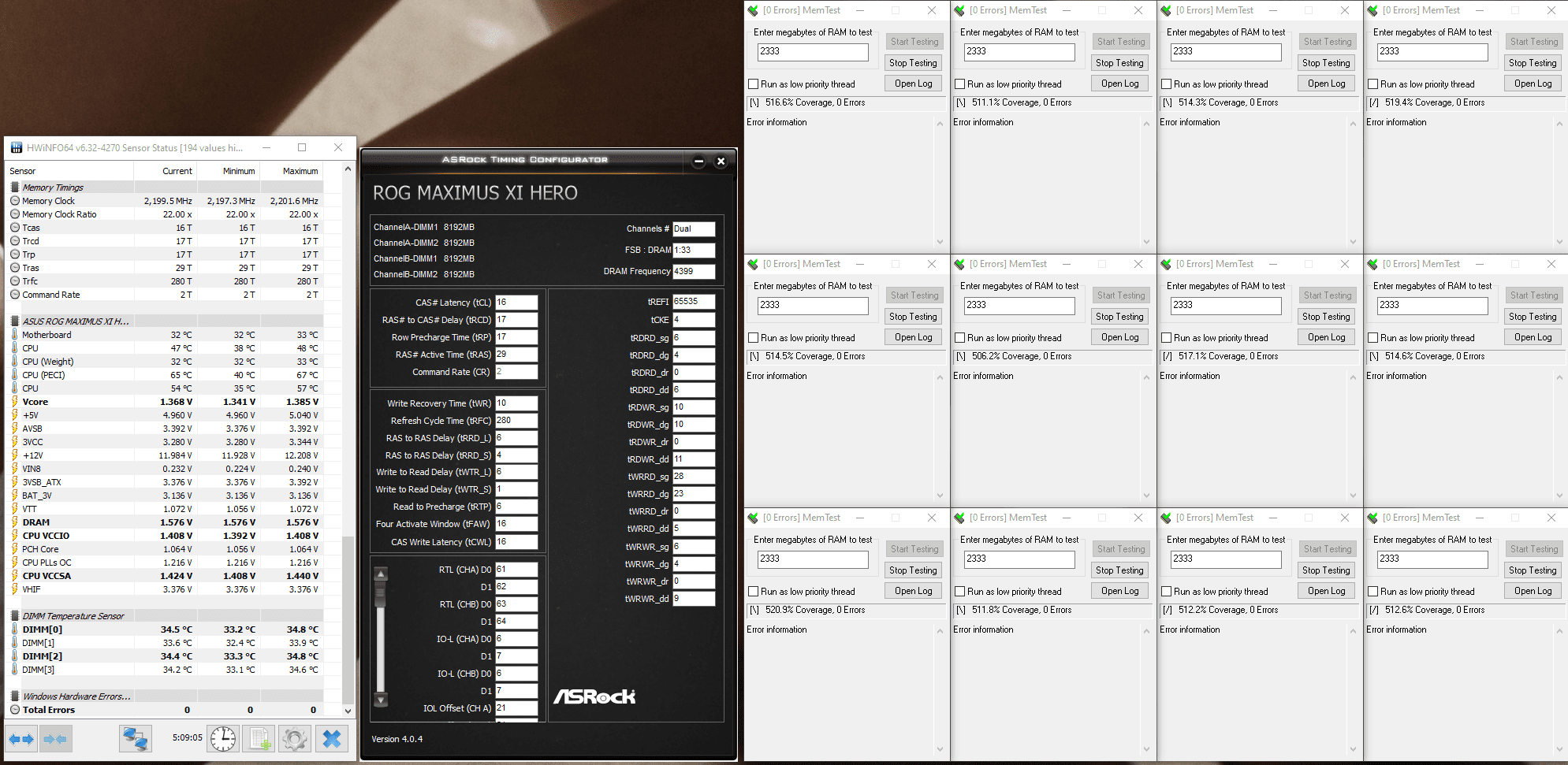Click Error information scroll down in 512.6% MemTest
The height and width of the screenshot is (765, 1568).
[1559, 749]
